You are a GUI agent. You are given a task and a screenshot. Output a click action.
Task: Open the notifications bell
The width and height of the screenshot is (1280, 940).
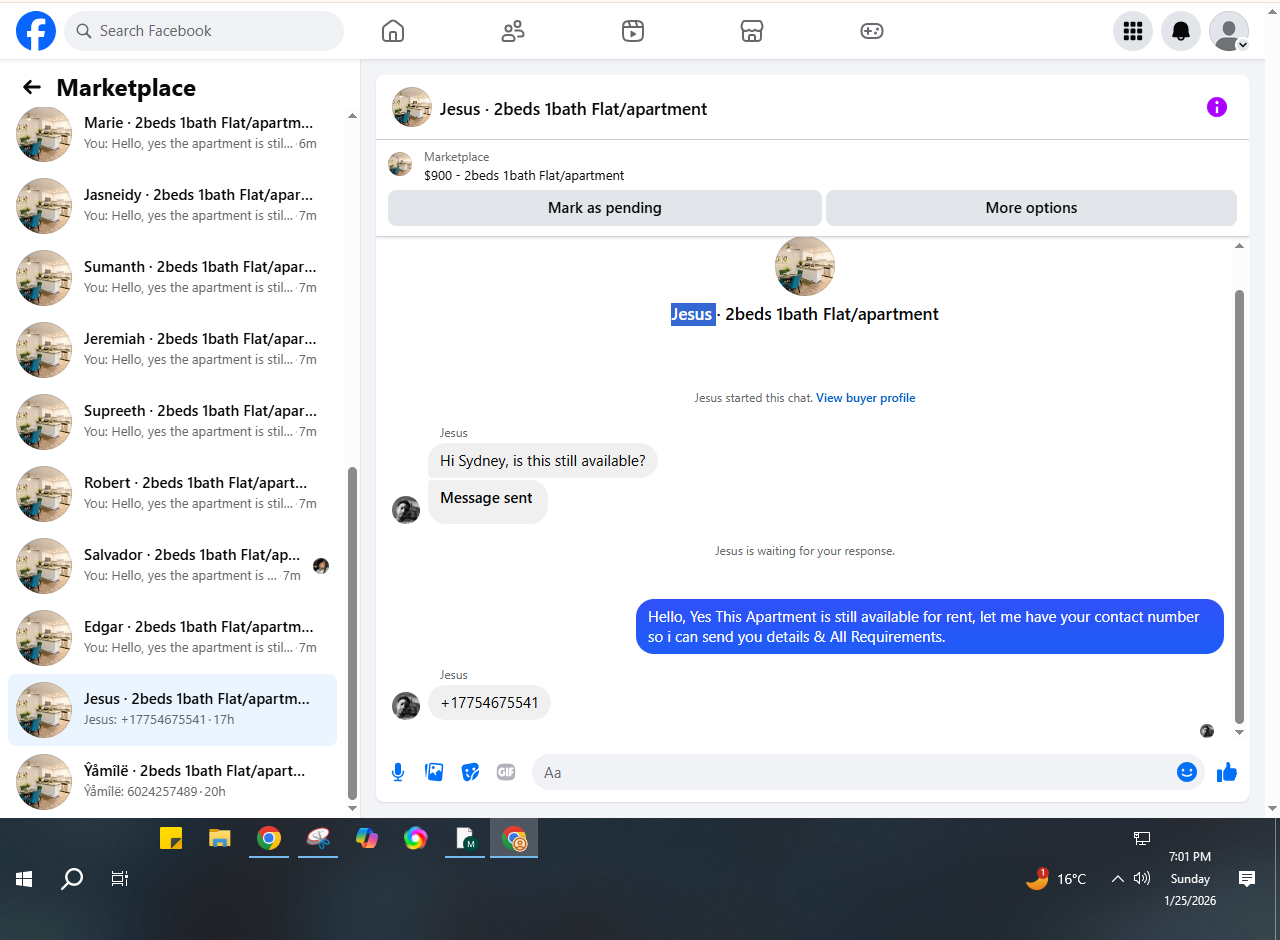pos(1181,31)
